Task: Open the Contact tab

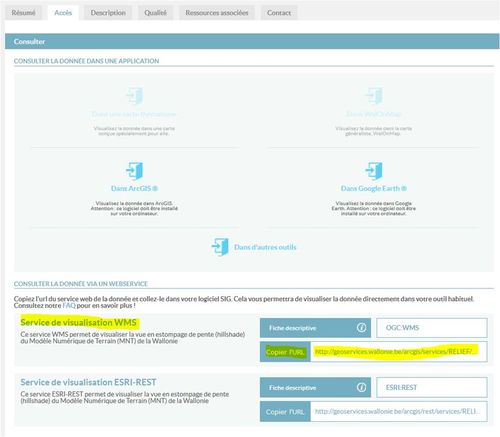Action: (x=279, y=13)
